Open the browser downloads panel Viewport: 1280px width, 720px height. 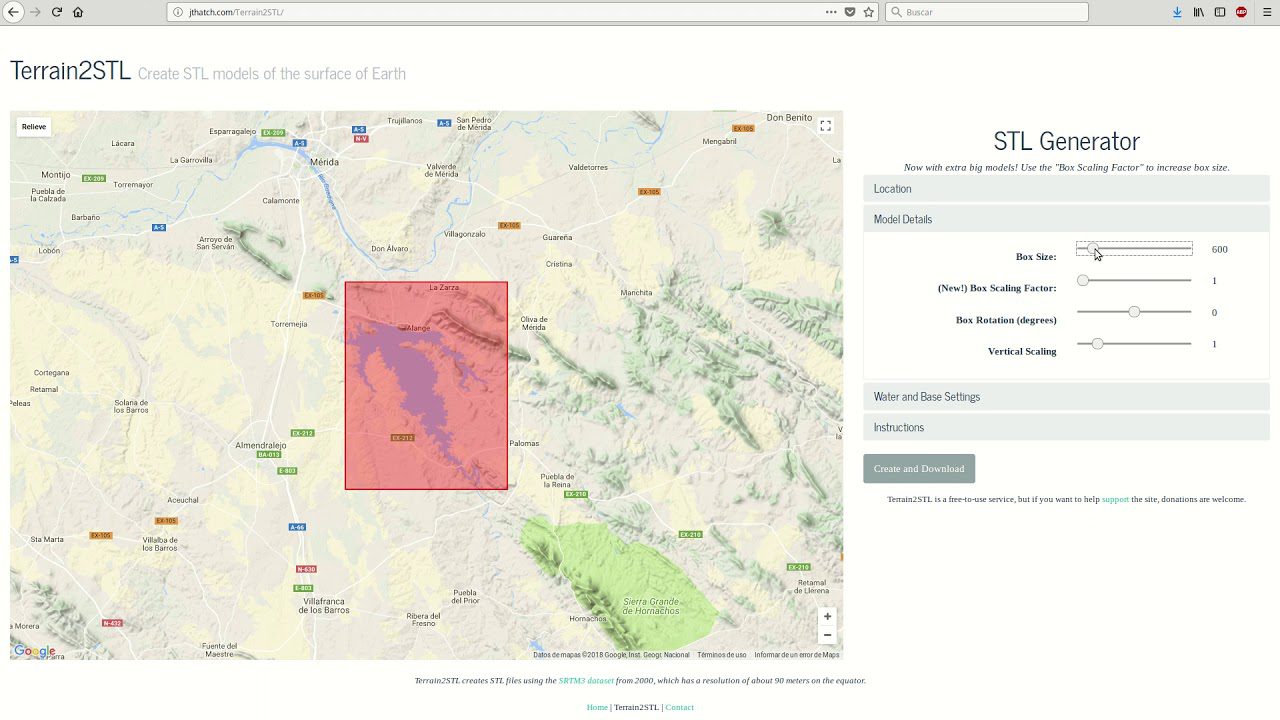pyautogui.click(x=1177, y=12)
